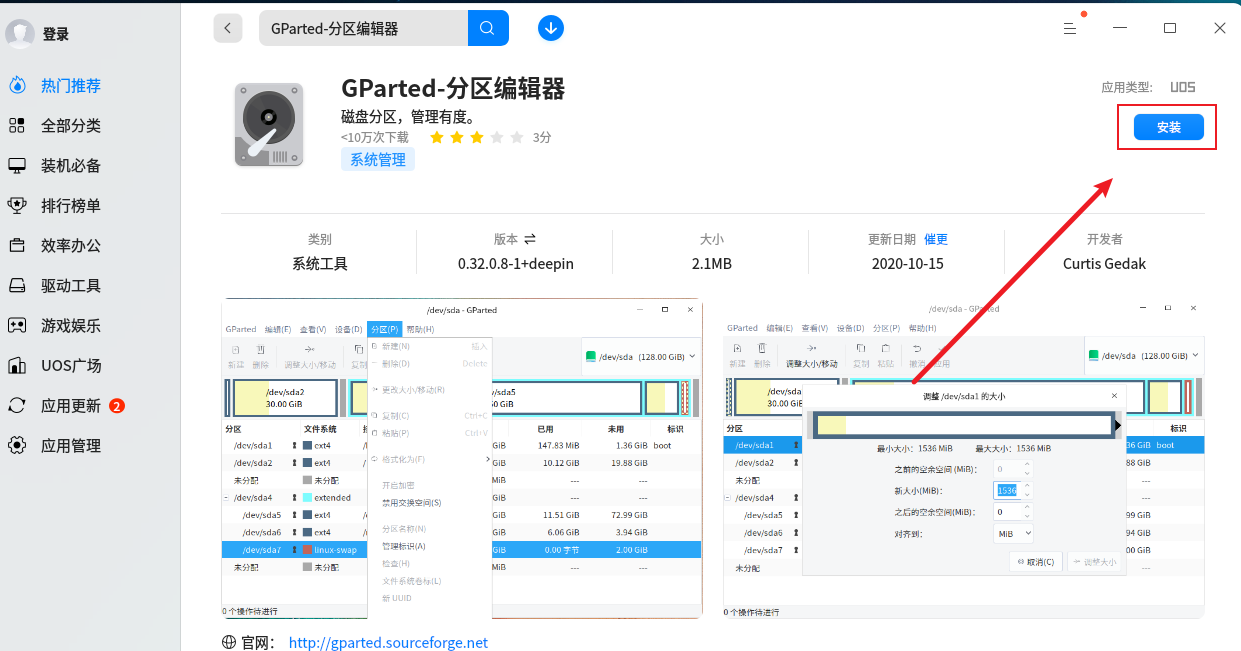Click the GParted hard disk app icon
This screenshot has height=651, width=1241.
pos(268,125)
